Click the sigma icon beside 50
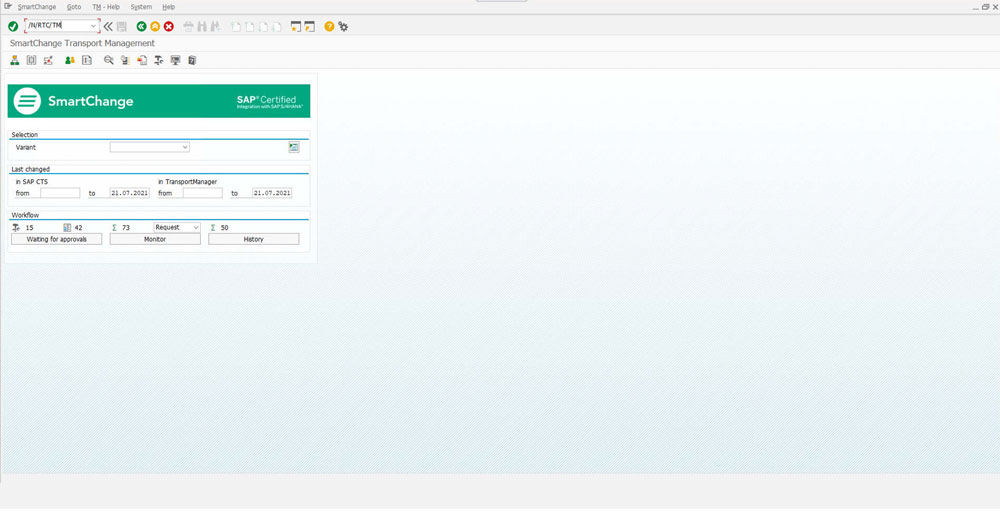The image size is (1000, 526). pyautogui.click(x=213, y=228)
